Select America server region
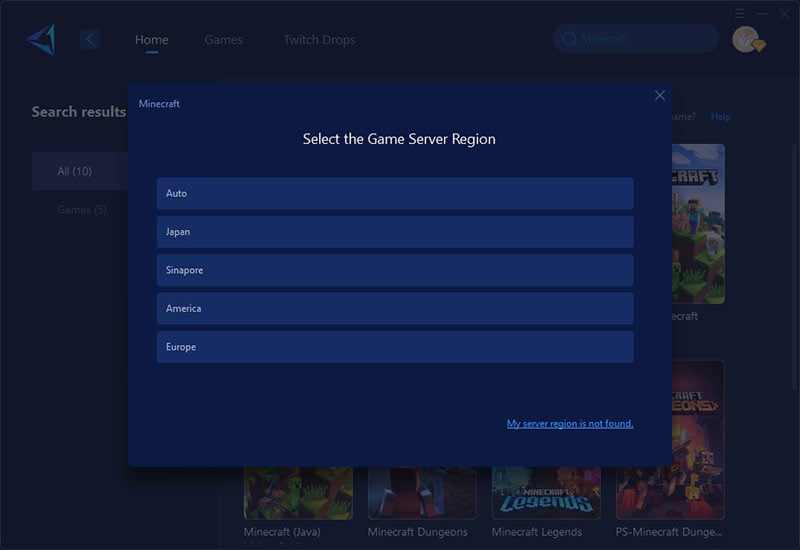Viewport: 800px width, 550px height. [x=395, y=308]
